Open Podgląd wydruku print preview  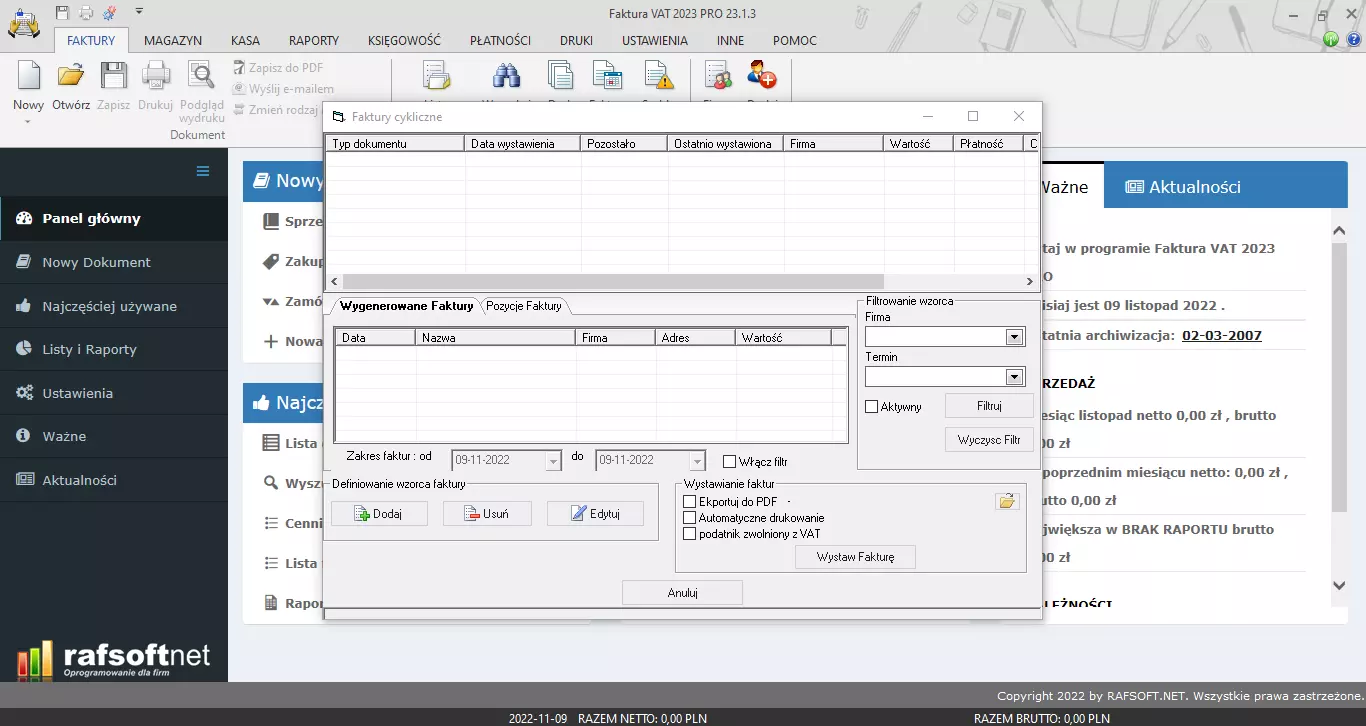(x=200, y=75)
